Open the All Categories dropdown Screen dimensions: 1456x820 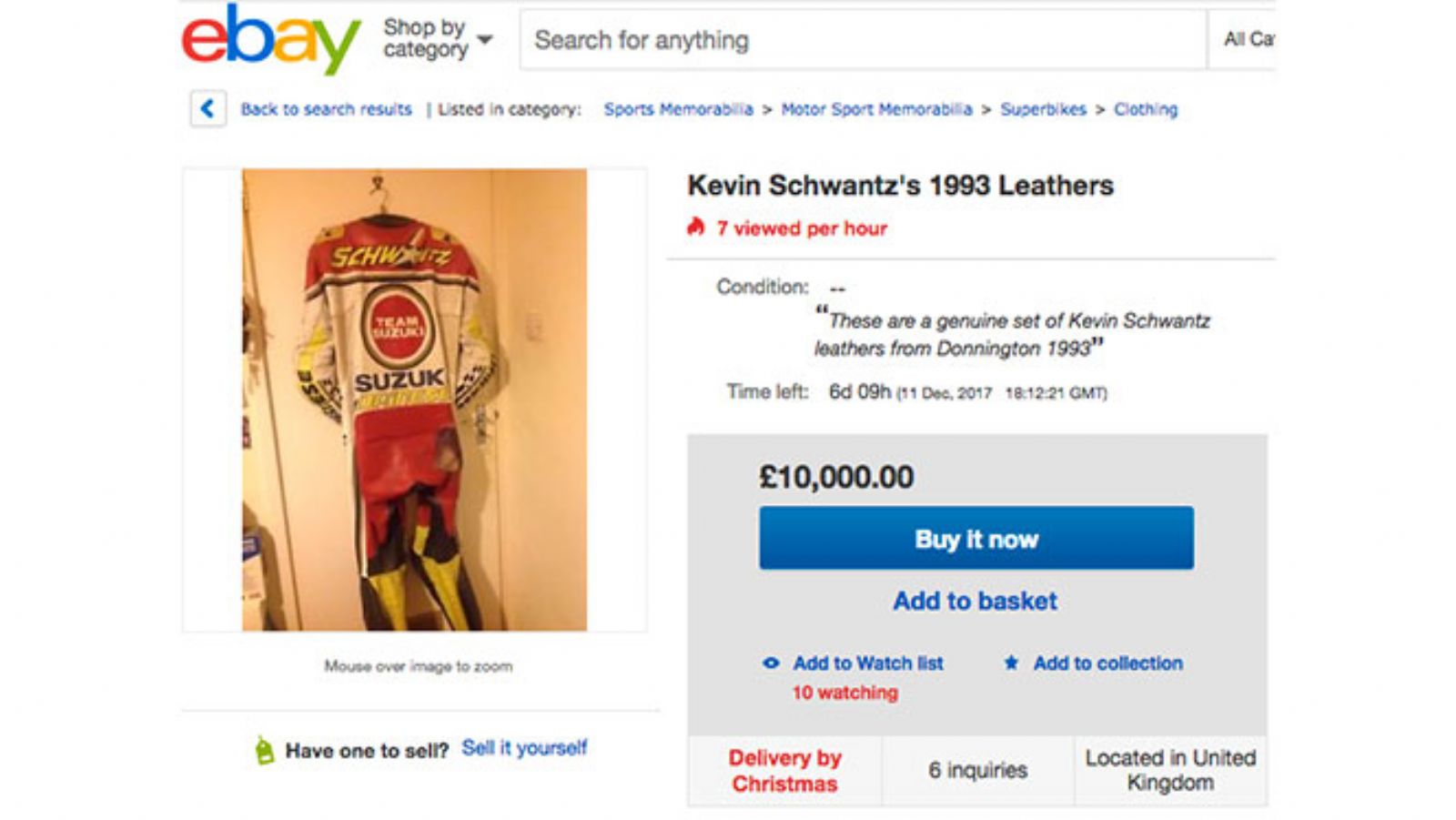point(1247,39)
